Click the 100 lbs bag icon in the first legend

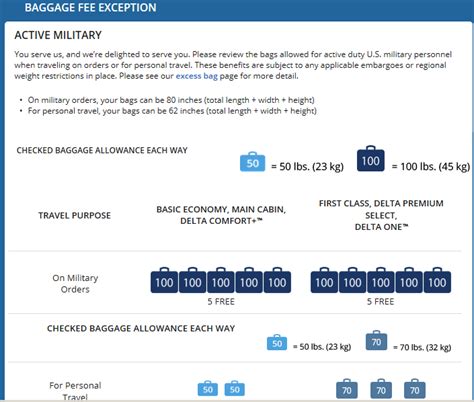click(x=371, y=159)
